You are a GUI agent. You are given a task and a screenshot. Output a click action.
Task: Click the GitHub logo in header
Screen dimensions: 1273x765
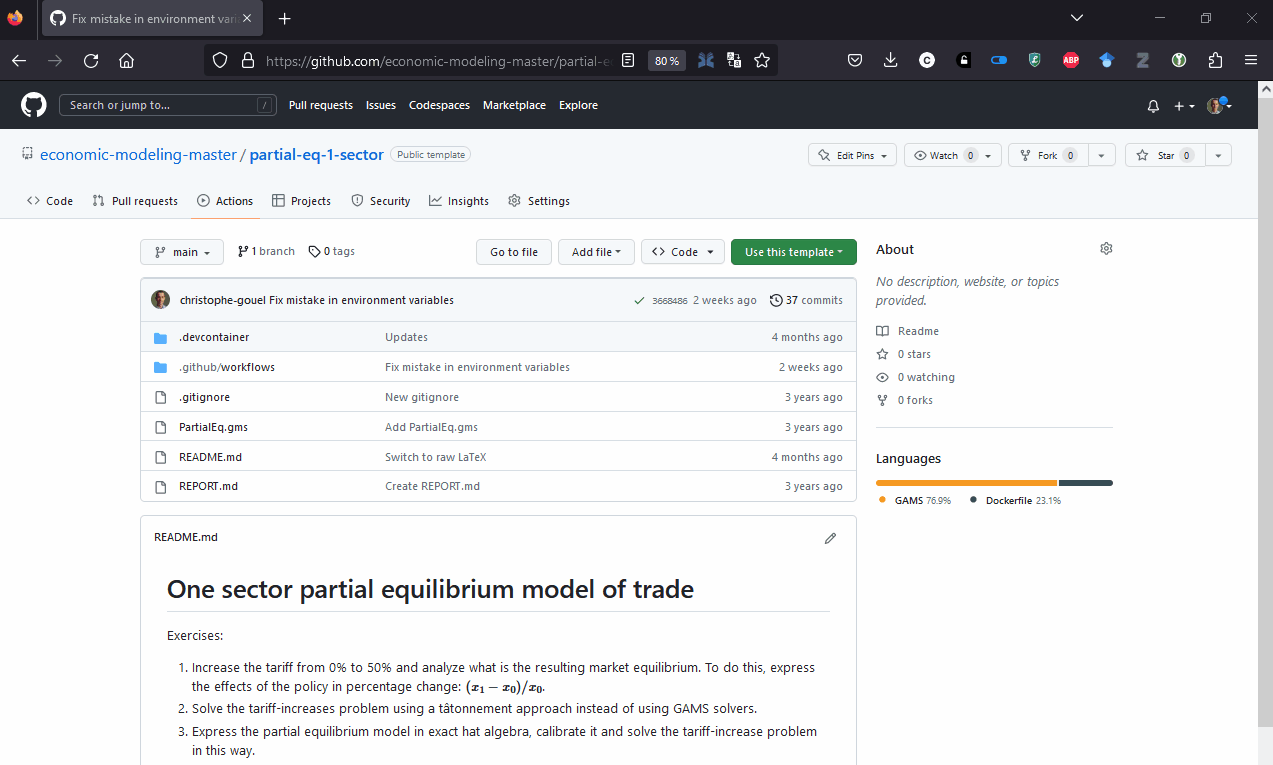34,105
